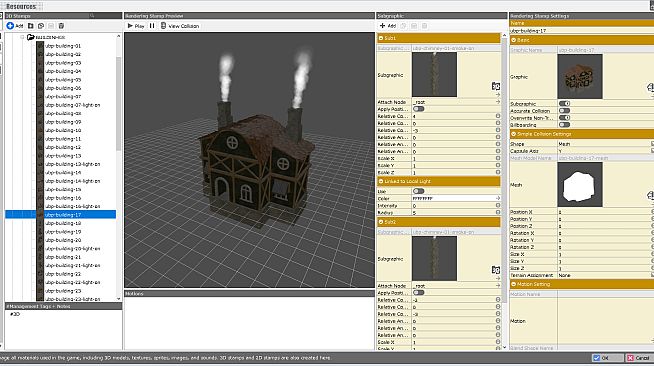The height and width of the screenshot is (366, 654).
Task: Select ubp-building-22 in stamp list
Action: pos(63,274)
